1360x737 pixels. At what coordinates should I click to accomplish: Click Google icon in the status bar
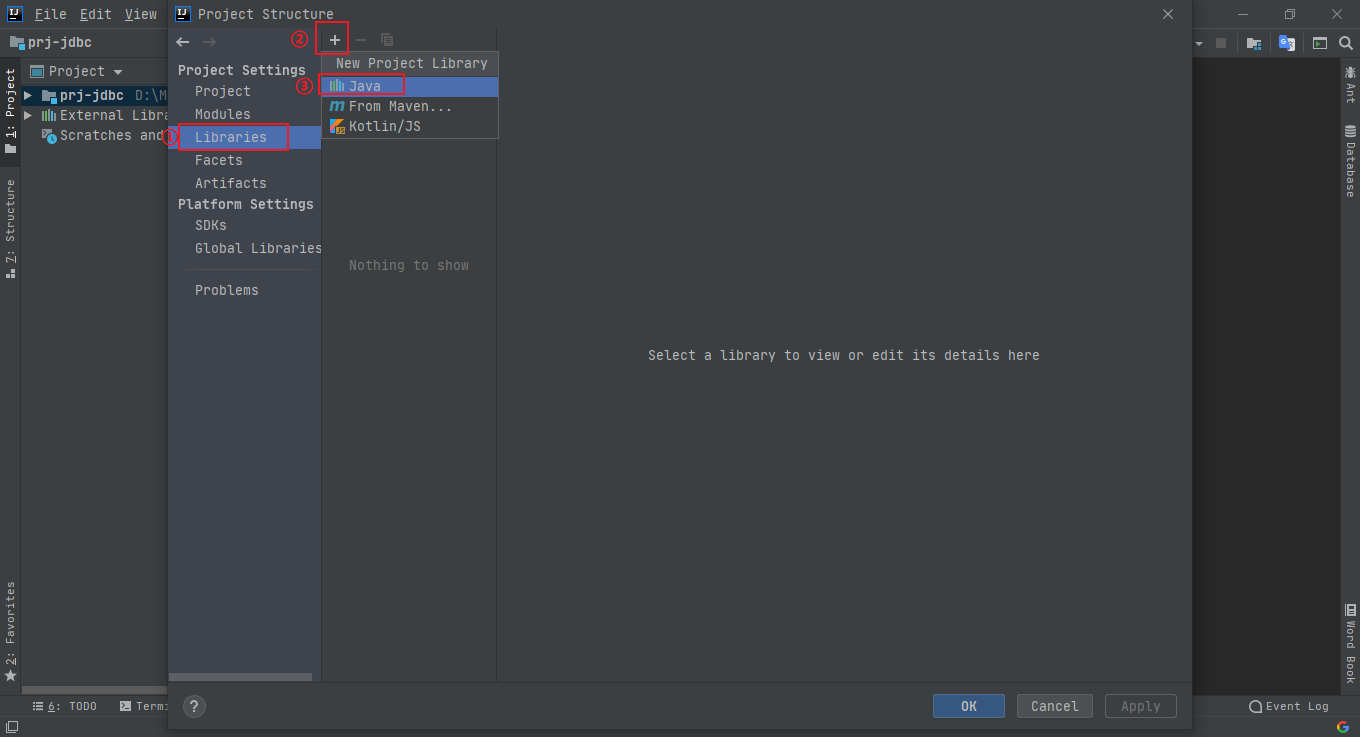coord(1342,727)
